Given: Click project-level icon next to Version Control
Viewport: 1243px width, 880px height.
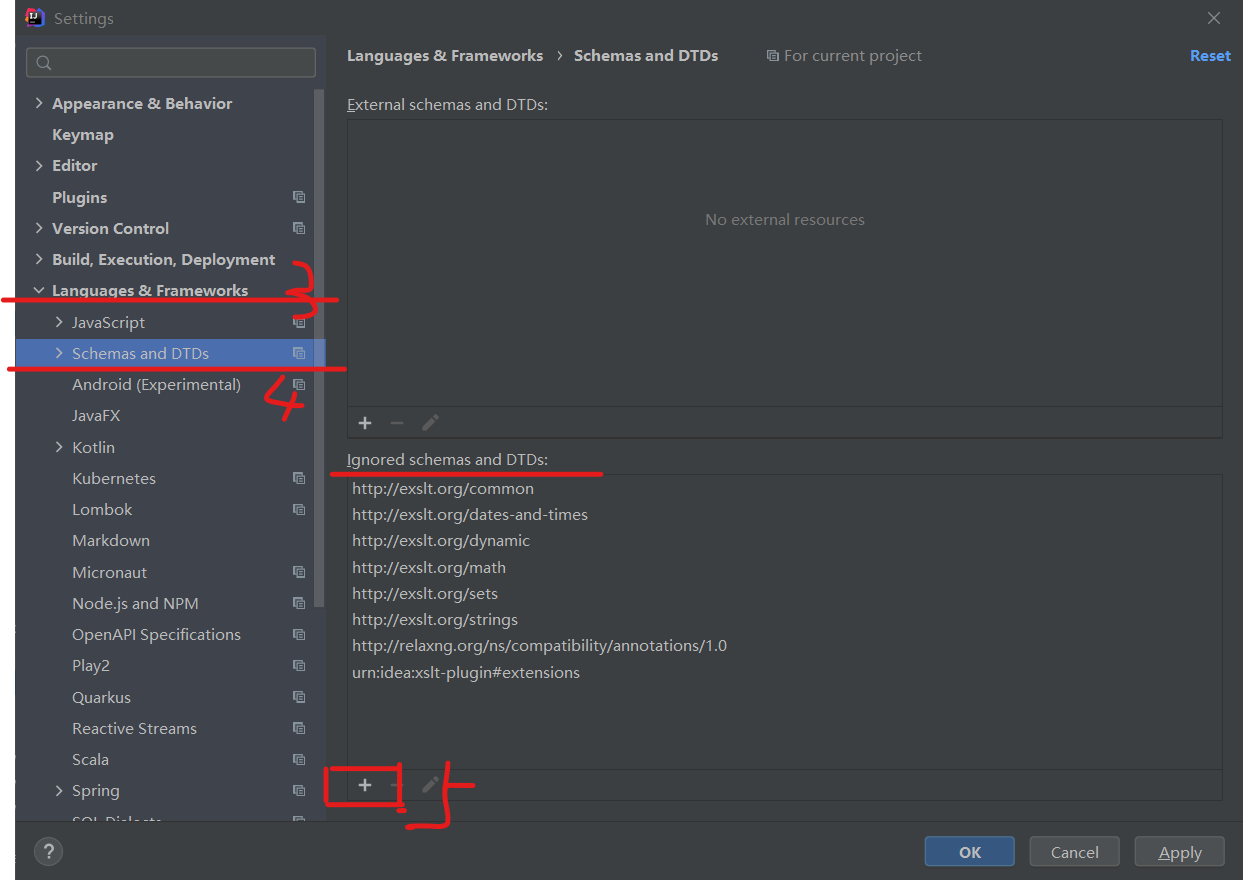Looking at the screenshot, I should [x=298, y=228].
